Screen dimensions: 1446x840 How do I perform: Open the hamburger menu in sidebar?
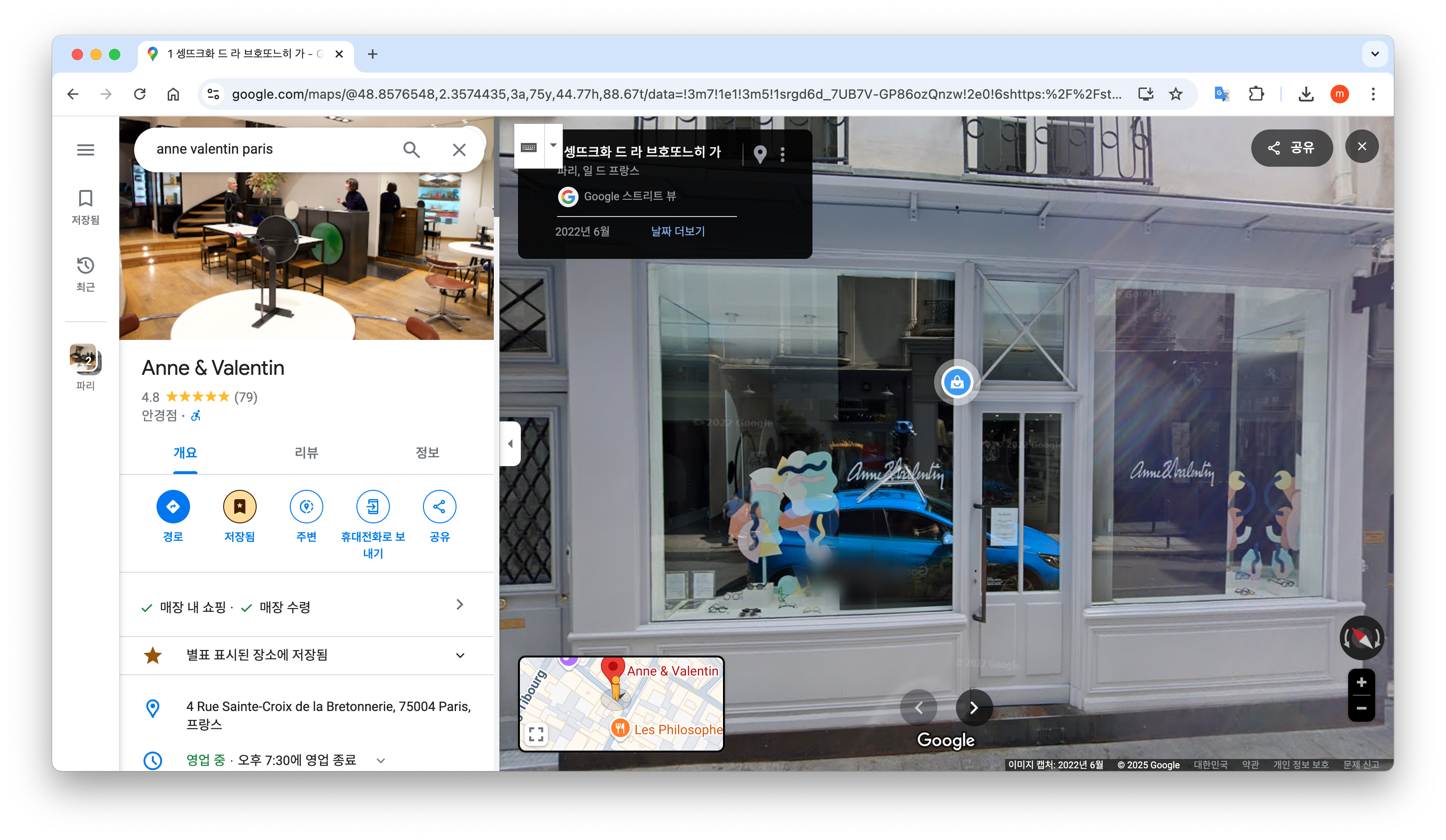[86, 149]
